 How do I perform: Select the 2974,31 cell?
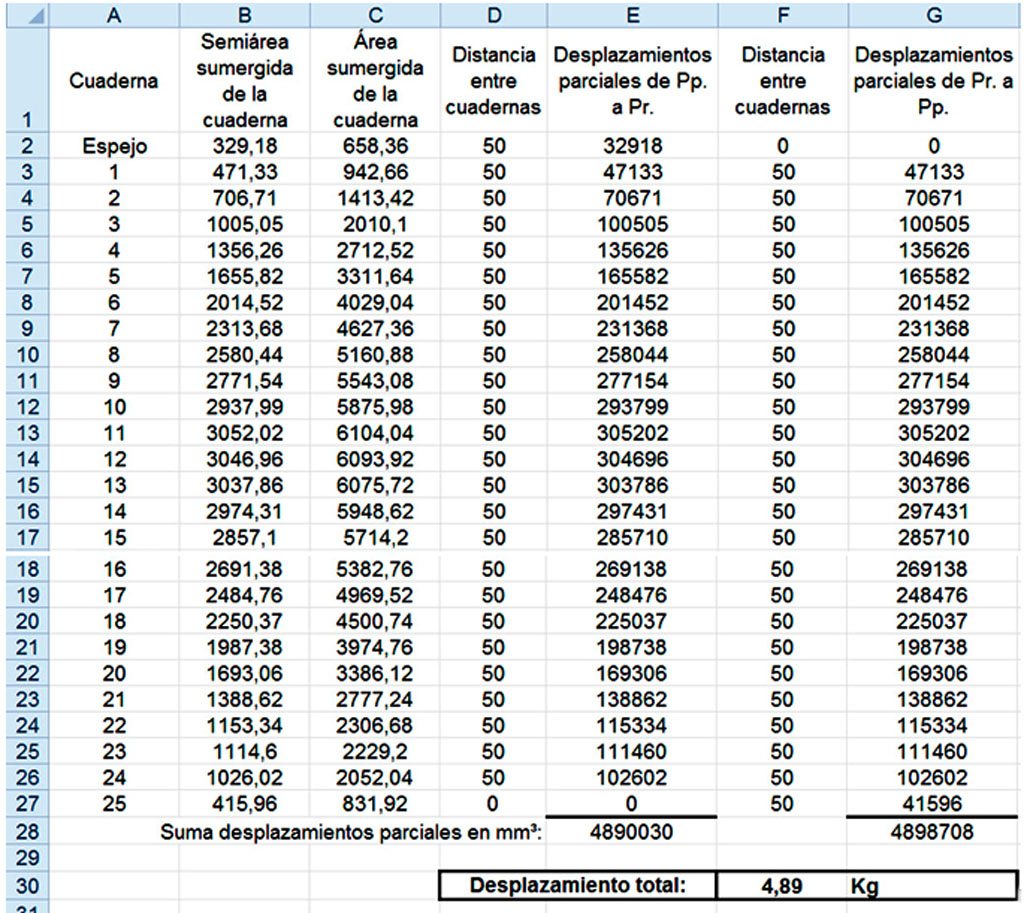244,511
